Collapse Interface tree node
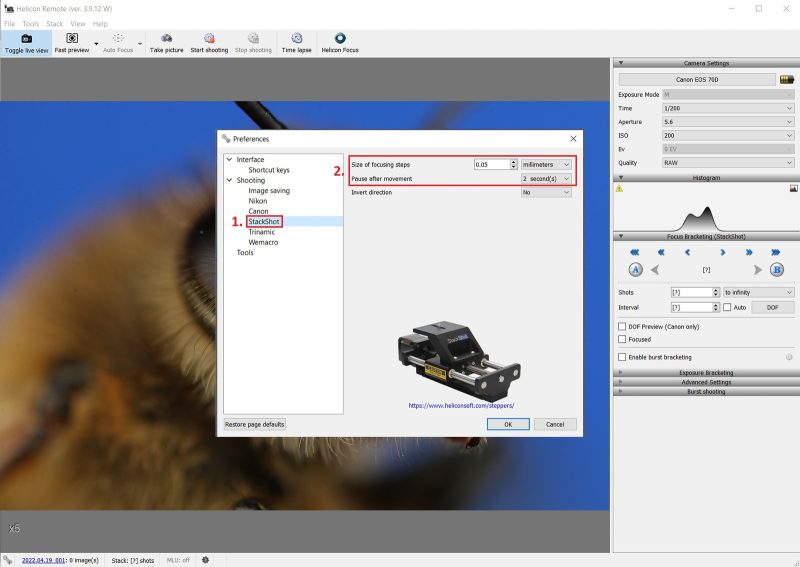Screen dimensions: 800x567 230,159
